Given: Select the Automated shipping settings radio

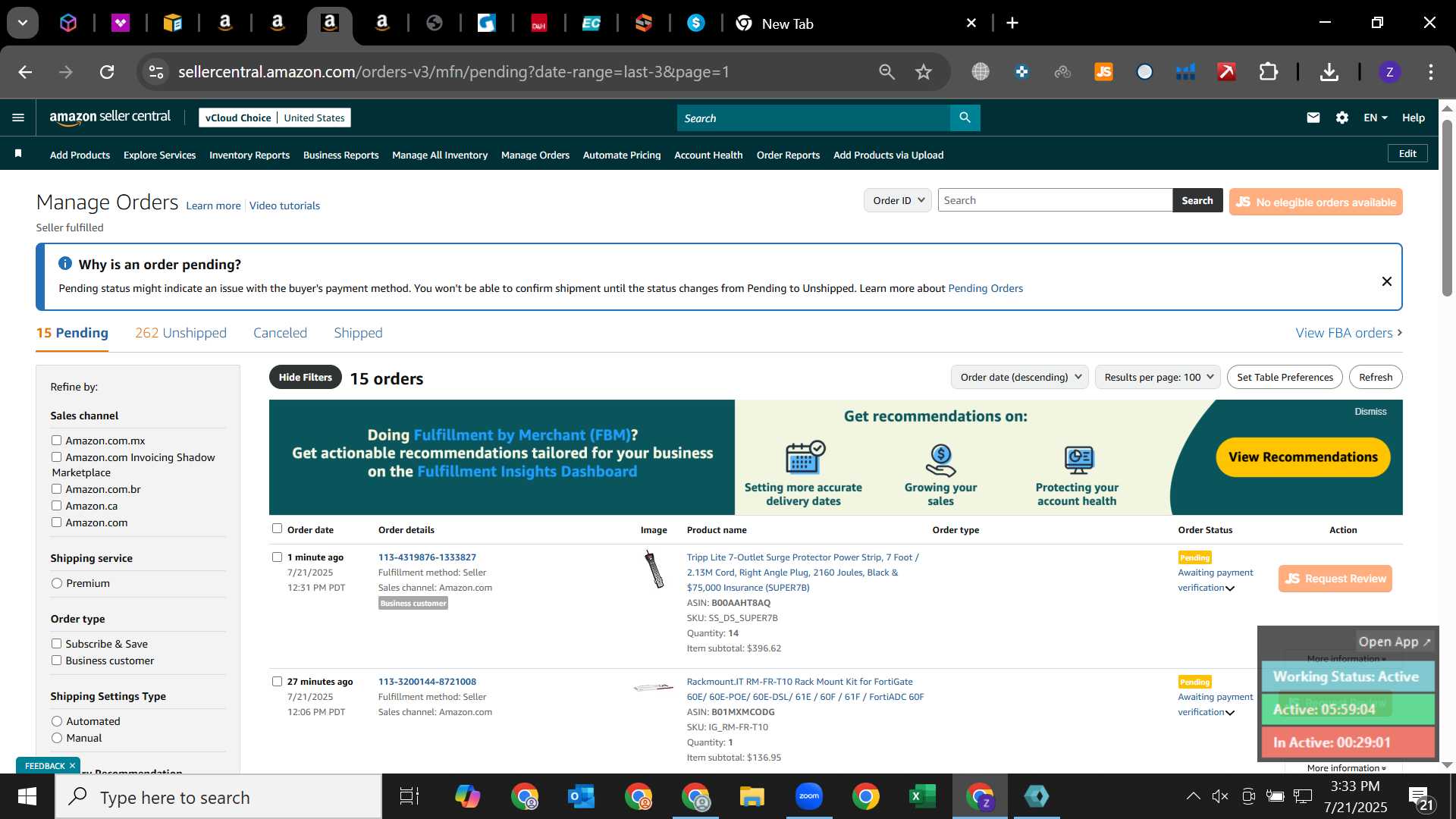Looking at the screenshot, I should tap(57, 721).
